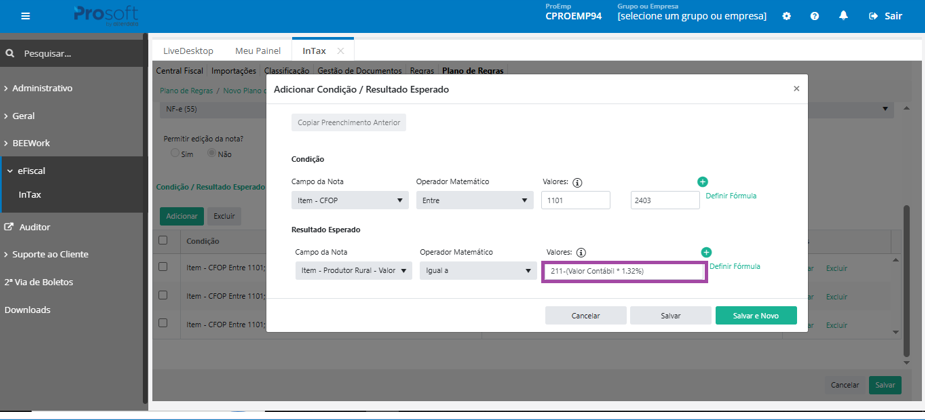925x420 pixels.
Task: Click green plus icon in Resultado Esperado row
Action: [x=706, y=252]
